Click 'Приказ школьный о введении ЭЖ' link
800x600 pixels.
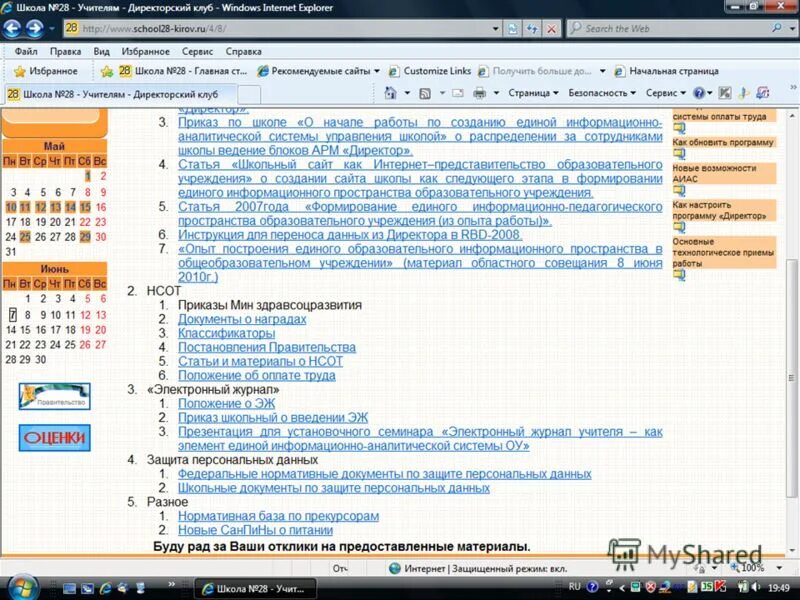(272, 418)
